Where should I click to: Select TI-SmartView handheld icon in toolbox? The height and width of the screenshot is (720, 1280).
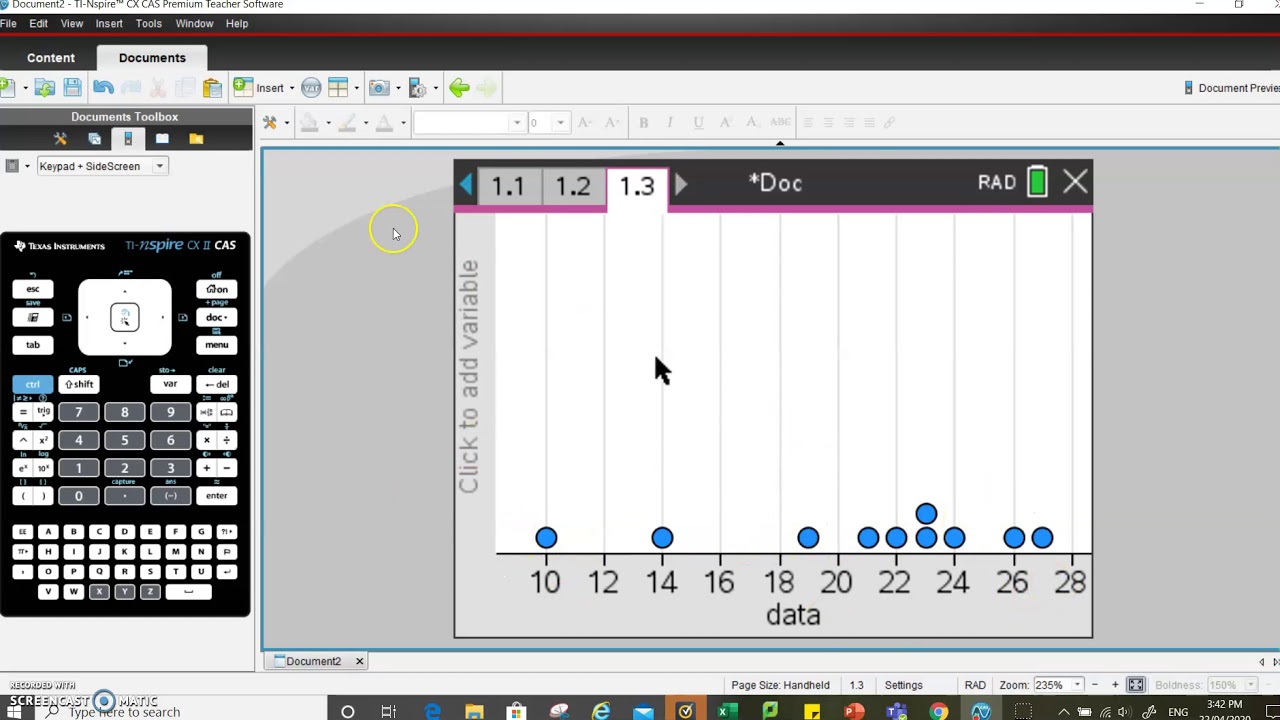tap(128, 139)
